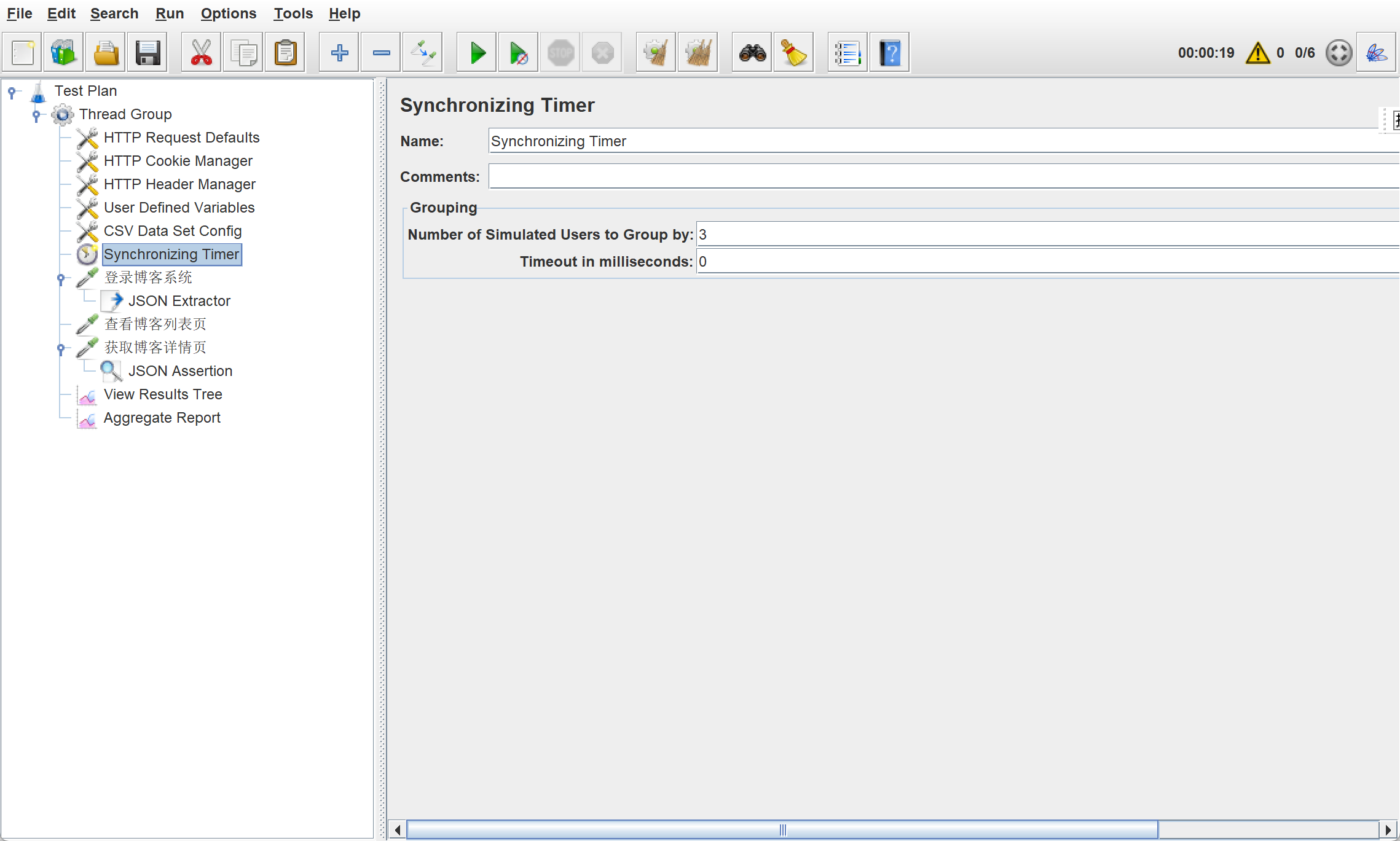Click the horizontal scrollbar thumb
Viewport: 1400px width, 841px height.
click(x=782, y=830)
